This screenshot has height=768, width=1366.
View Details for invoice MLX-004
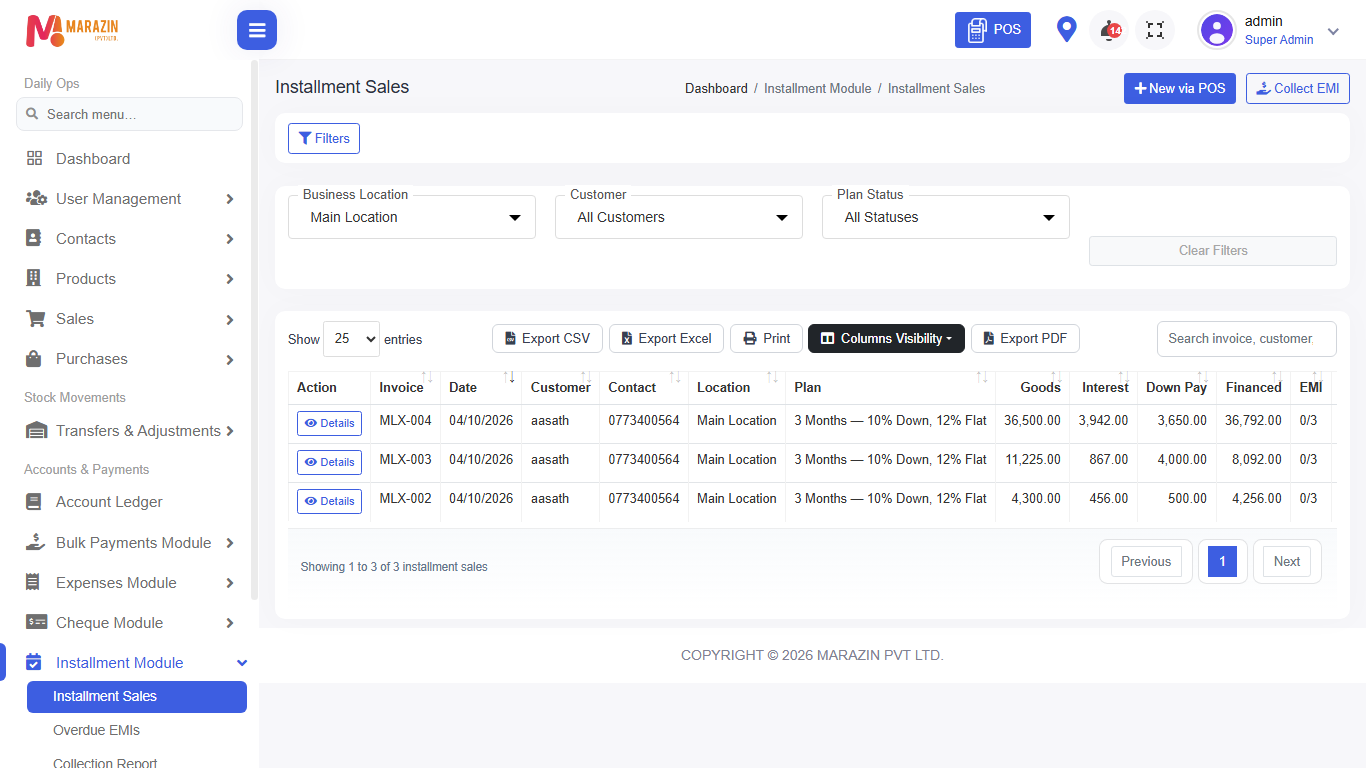pos(329,424)
